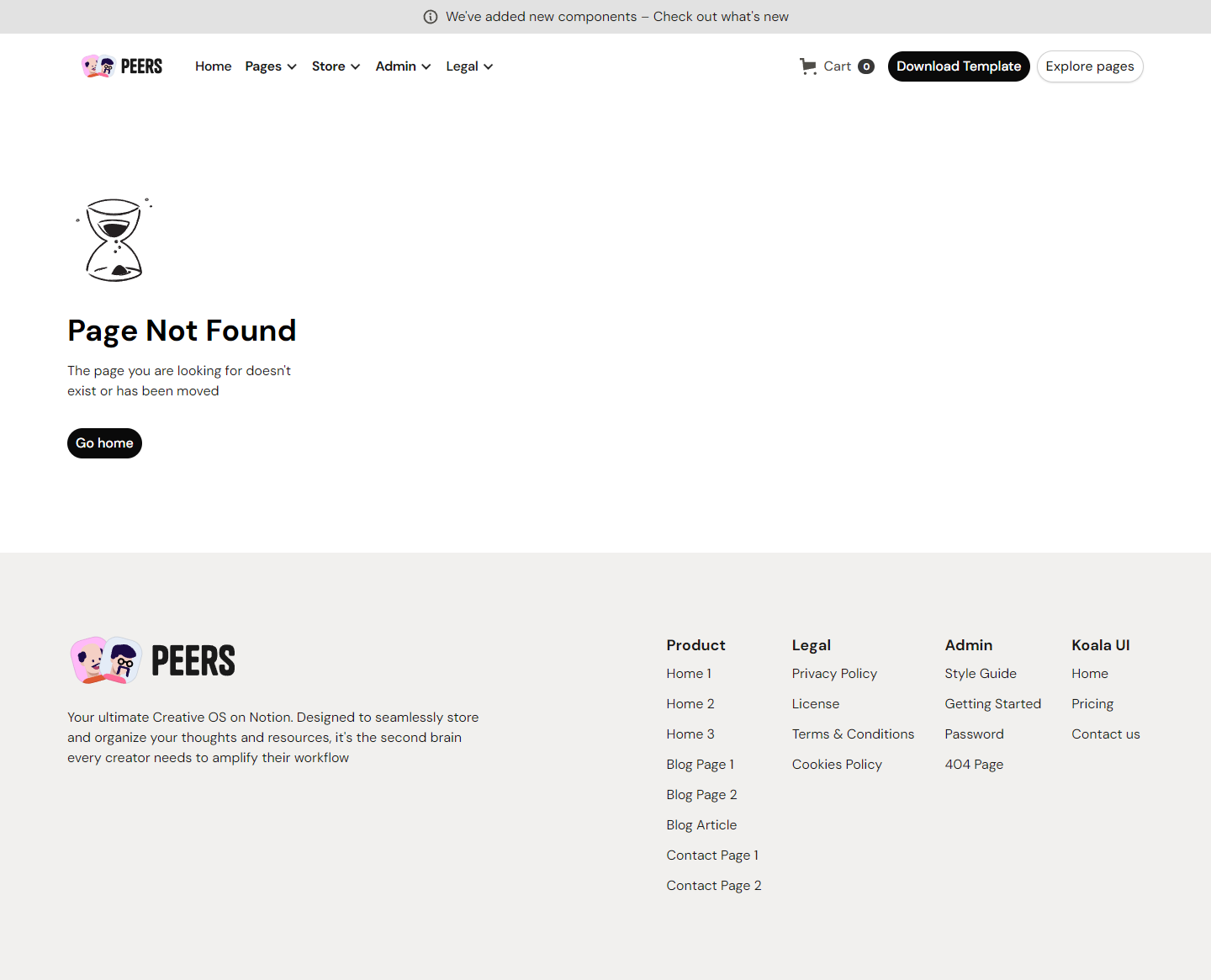Open the Legal dropdown in the header
Image resolution: width=1211 pixels, height=980 pixels.
click(x=468, y=66)
